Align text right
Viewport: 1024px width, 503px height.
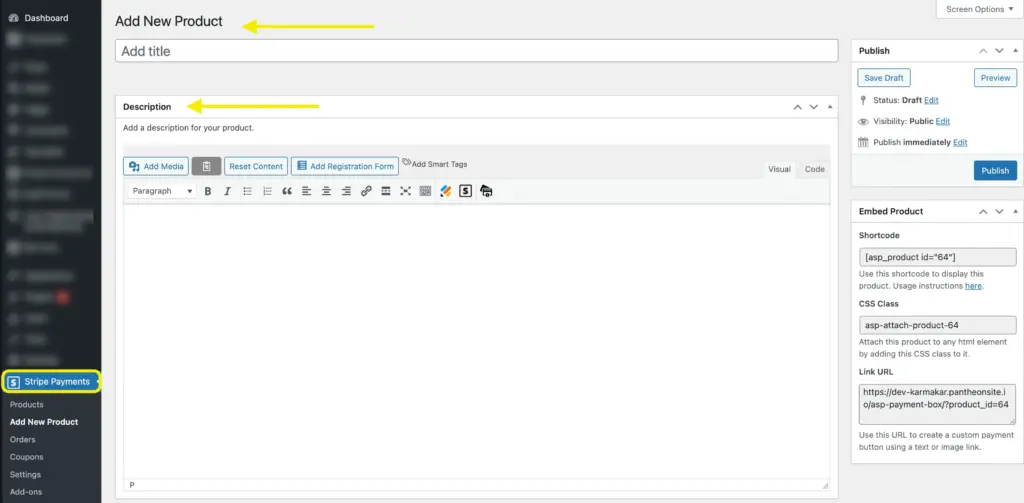pos(346,191)
